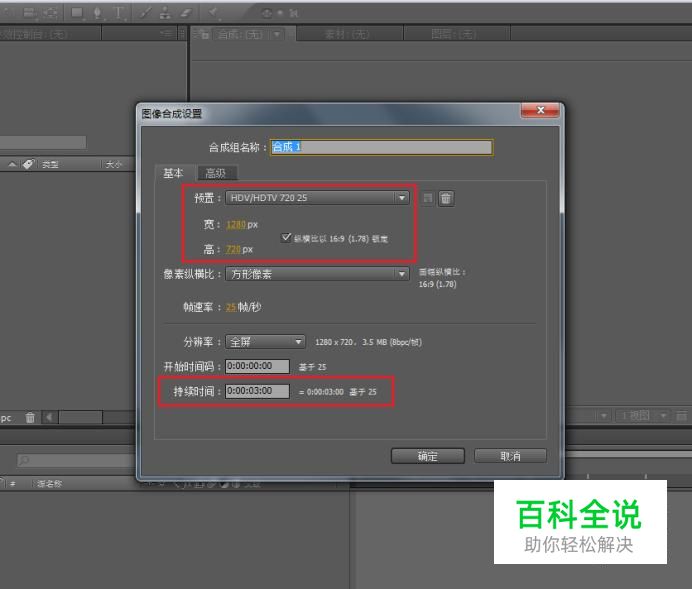Select the Clone Stamp tool
The width and height of the screenshot is (692, 589).
(x=165, y=13)
